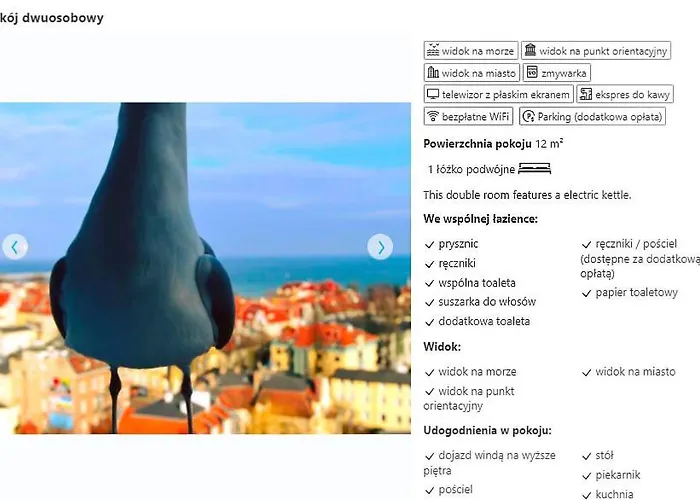Click the free WiFi icon
Image resolution: width=700 pixels, height=500 pixels.
pos(433,117)
